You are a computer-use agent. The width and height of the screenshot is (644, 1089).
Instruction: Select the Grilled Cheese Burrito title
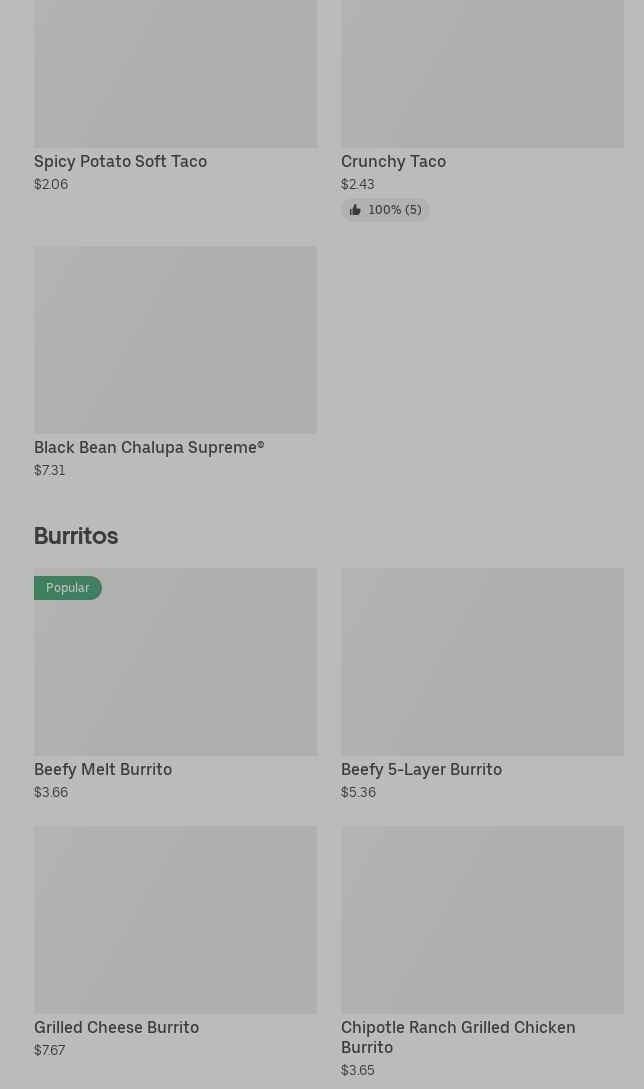point(116,1027)
